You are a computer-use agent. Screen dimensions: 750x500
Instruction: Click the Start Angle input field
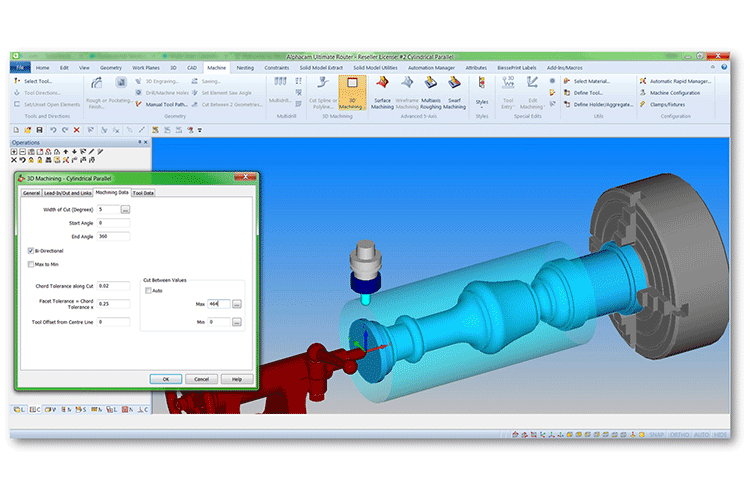tap(113, 223)
